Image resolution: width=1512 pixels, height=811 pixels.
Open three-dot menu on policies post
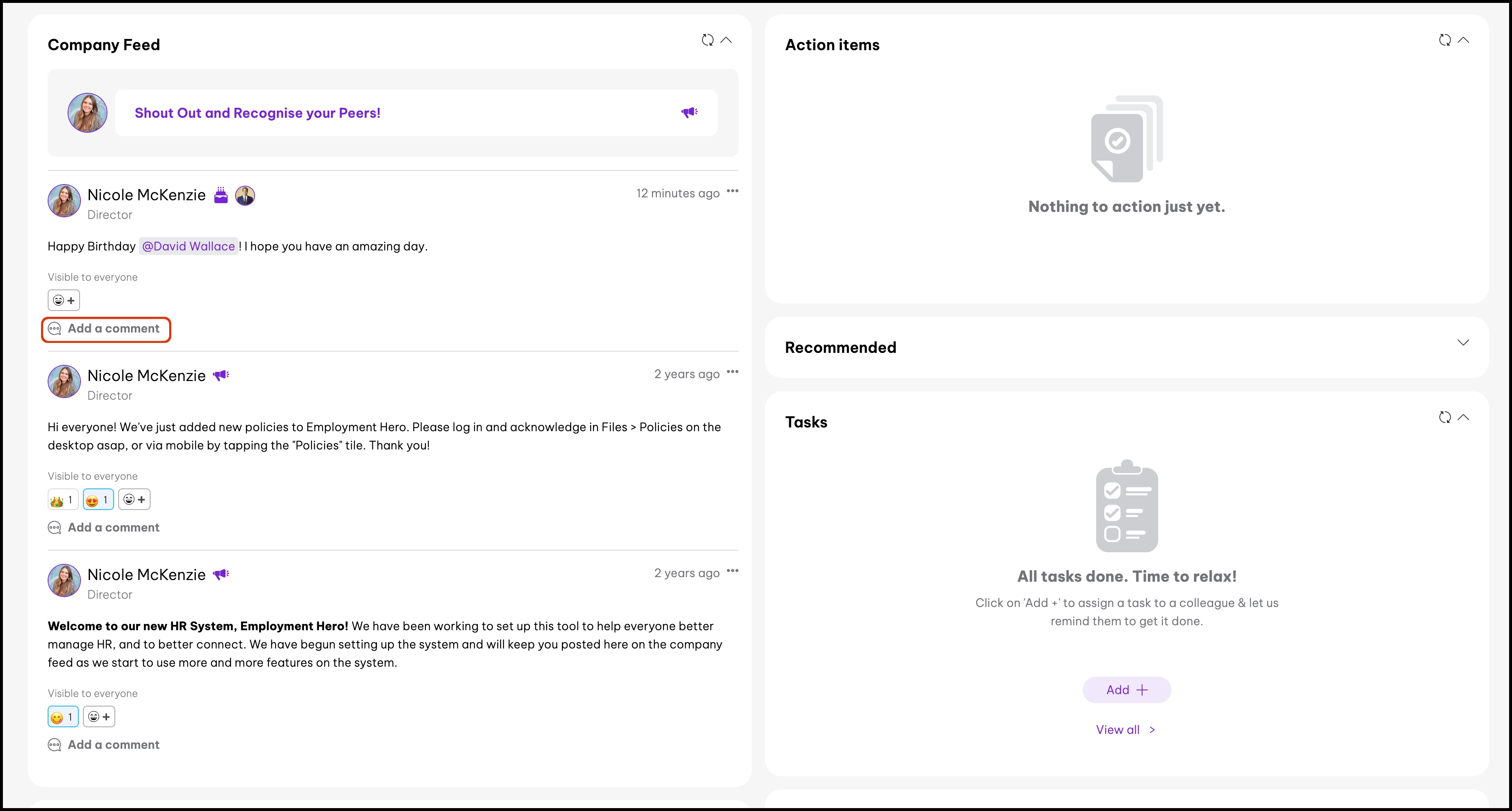pos(732,372)
